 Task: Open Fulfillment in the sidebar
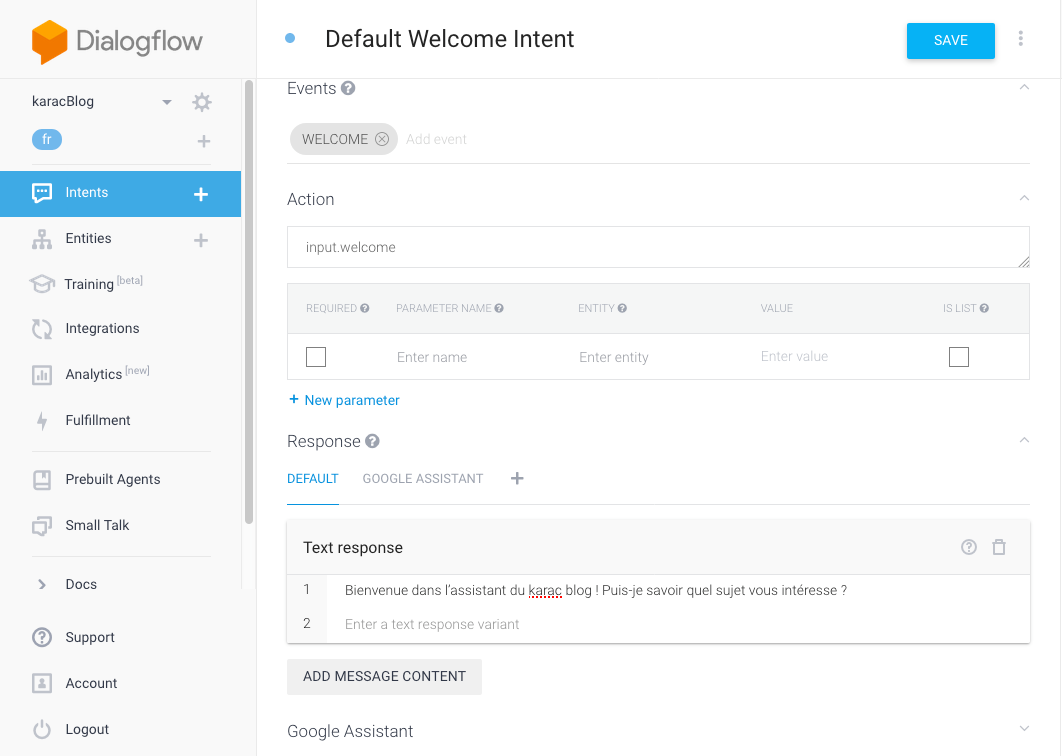tap(98, 420)
